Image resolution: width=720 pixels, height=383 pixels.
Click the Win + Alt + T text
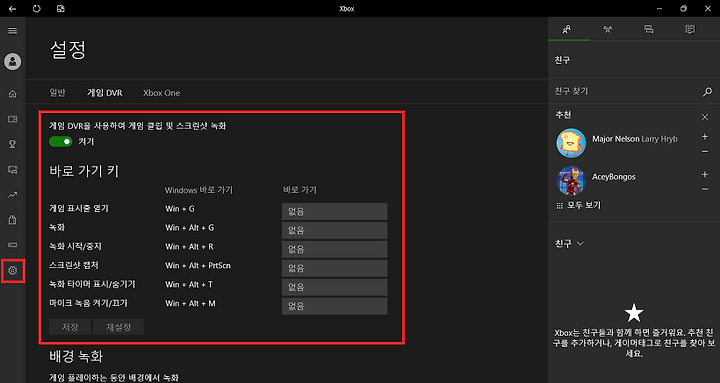(x=189, y=285)
